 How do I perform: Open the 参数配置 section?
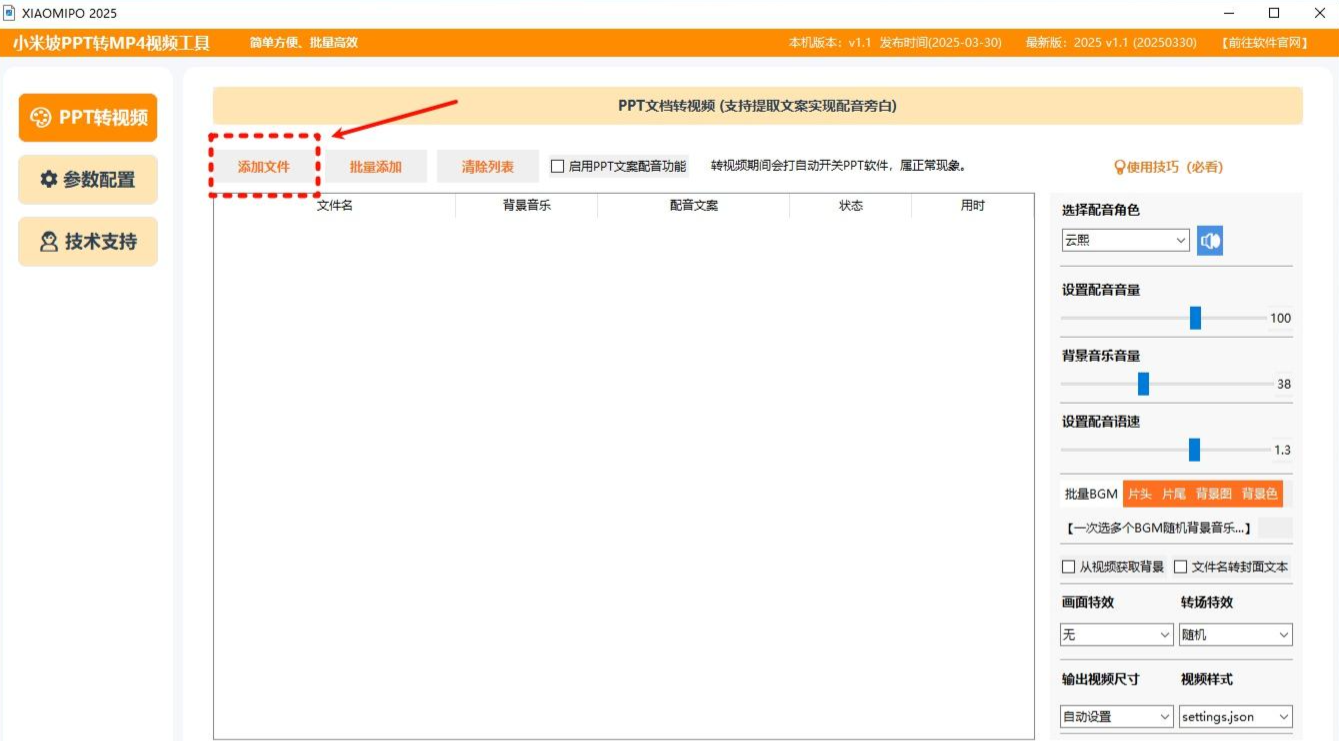click(x=88, y=180)
